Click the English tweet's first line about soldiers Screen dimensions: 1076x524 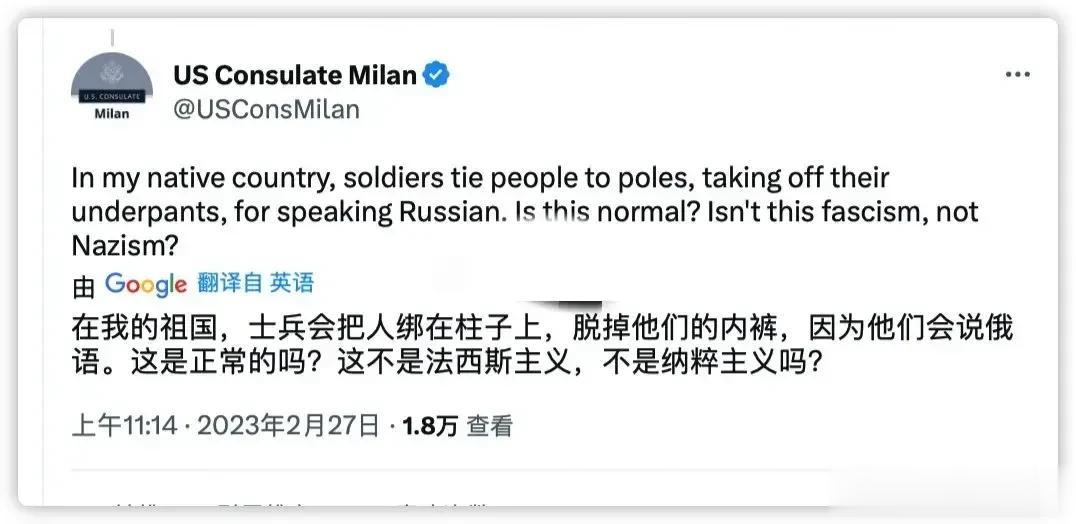480,178
